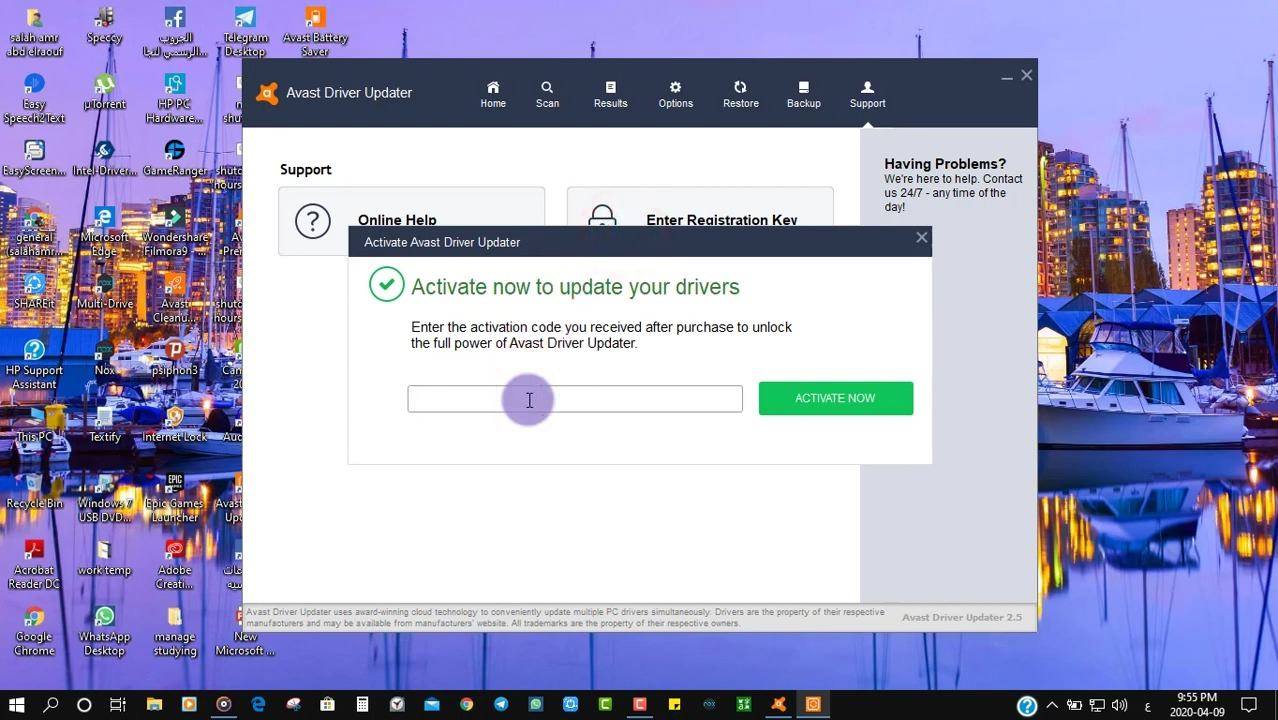This screenshot has height=720, width=1278.
Task: Open Multi-Drive desktop icon
Action: (x=104, y=292)
